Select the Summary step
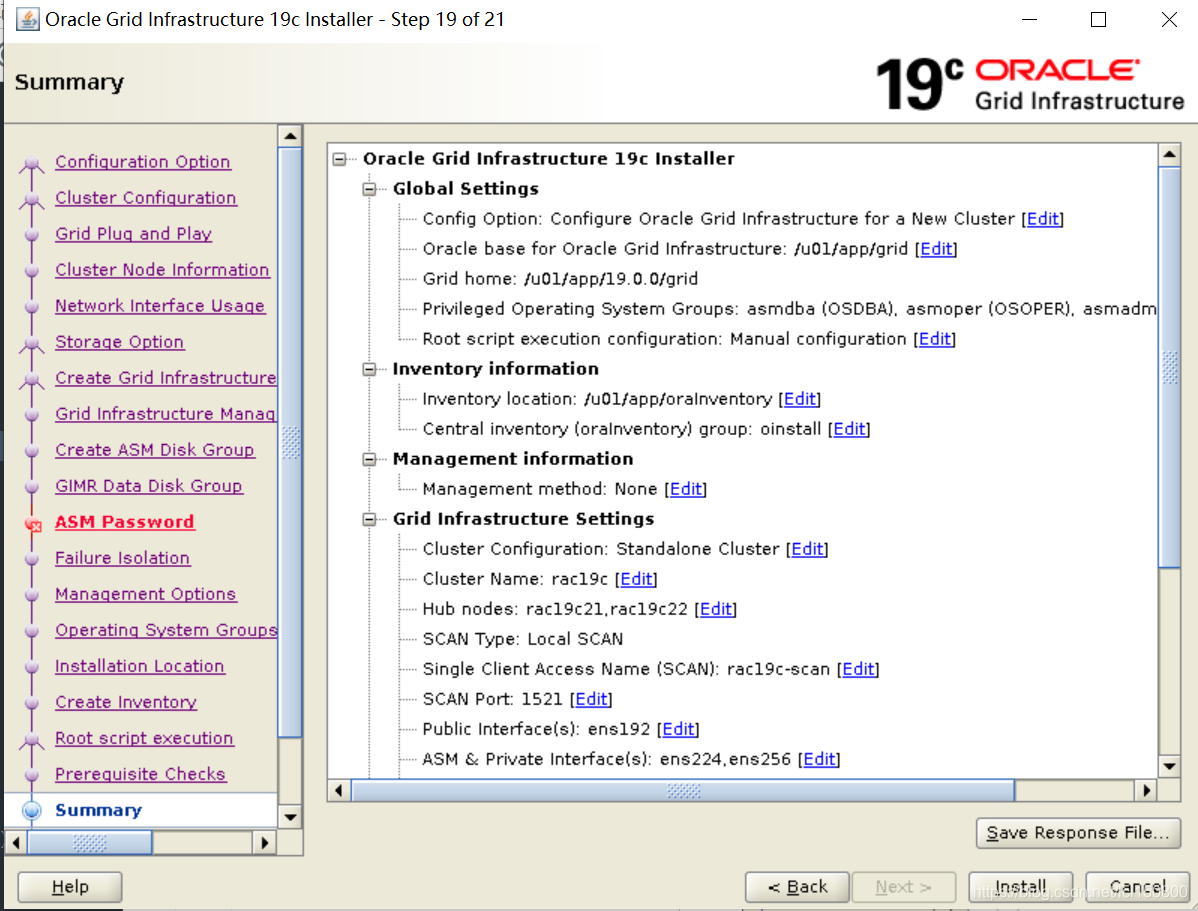 click(99, 810)
